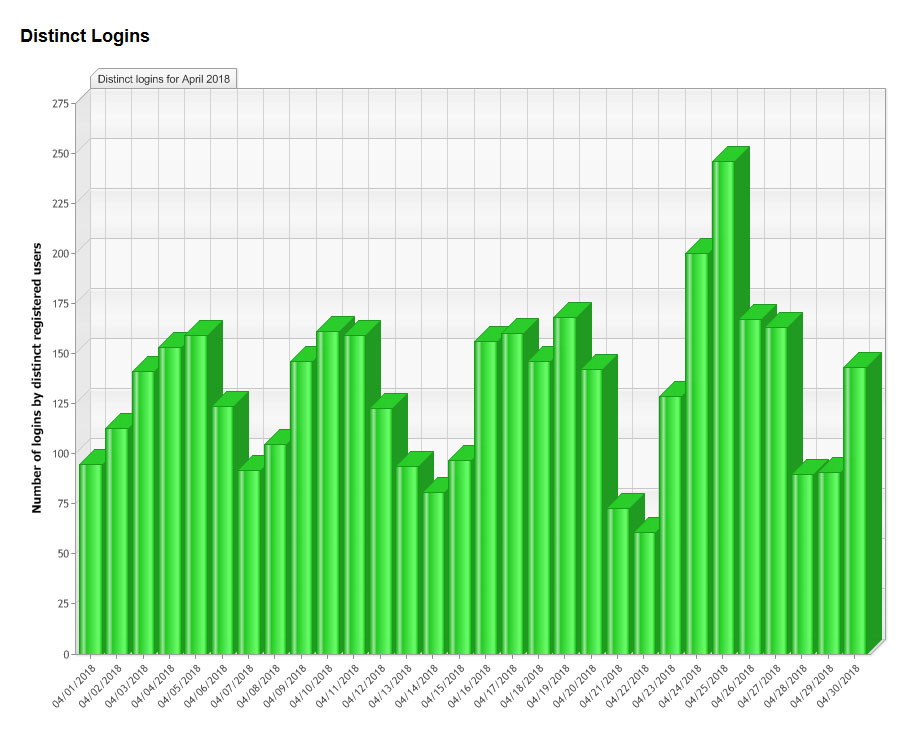Screen dimensions: 914x733
Task: Select the 04/10/2018 bar
Action: pyautogui.click(x=328, y=492)
